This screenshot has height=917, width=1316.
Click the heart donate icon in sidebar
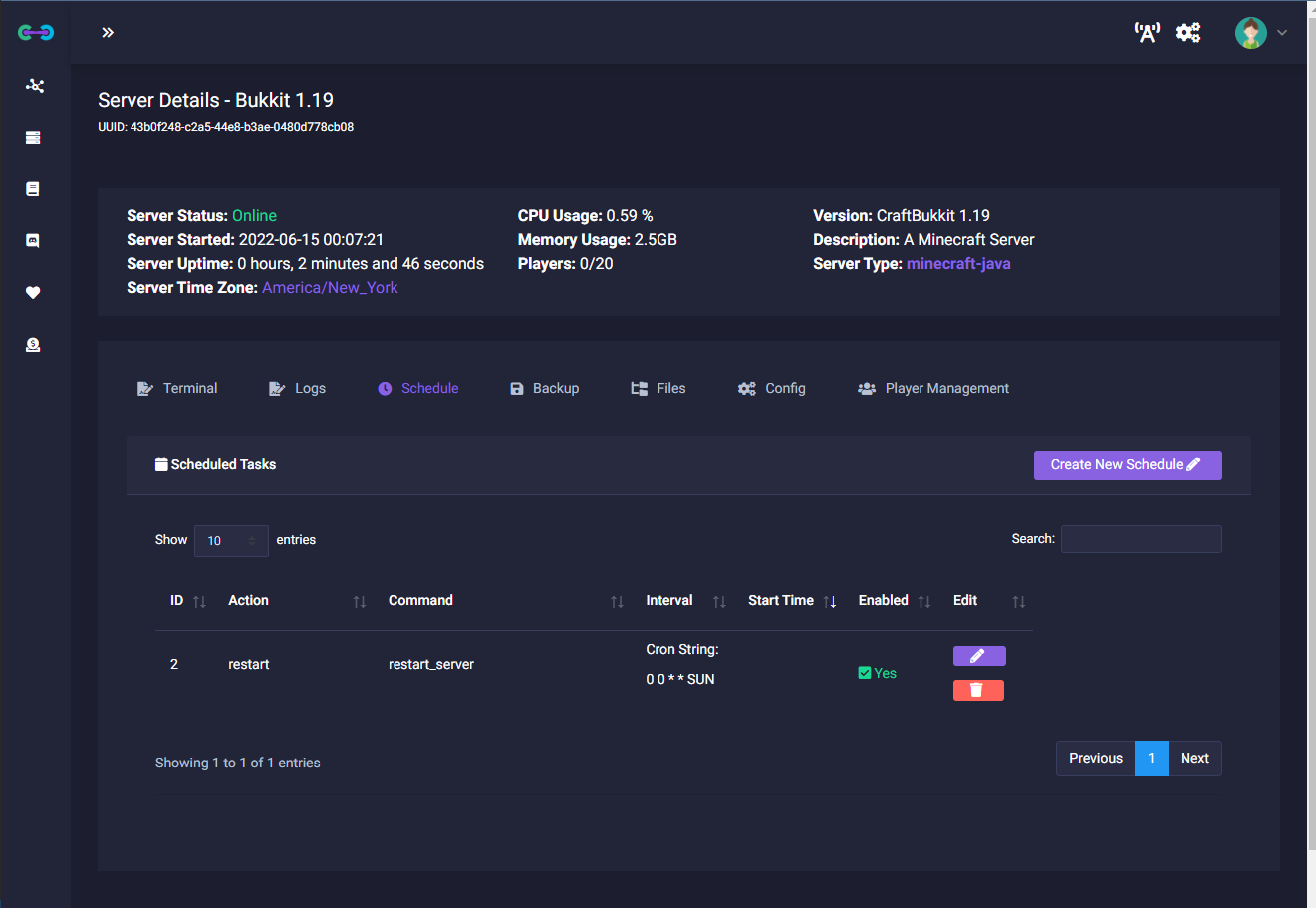(x=33, y=293)
